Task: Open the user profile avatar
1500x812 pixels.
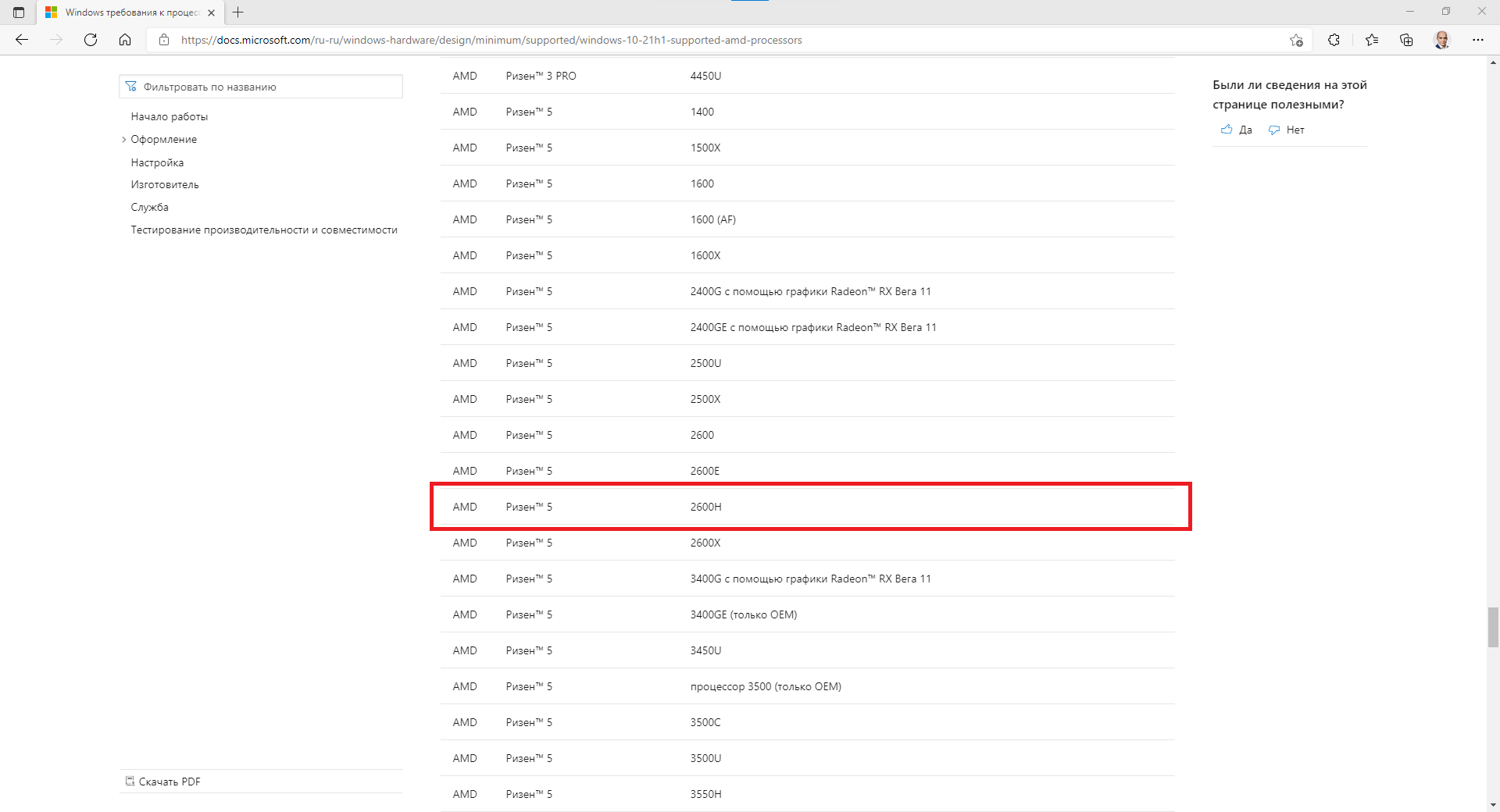Action: (1442, 40)
